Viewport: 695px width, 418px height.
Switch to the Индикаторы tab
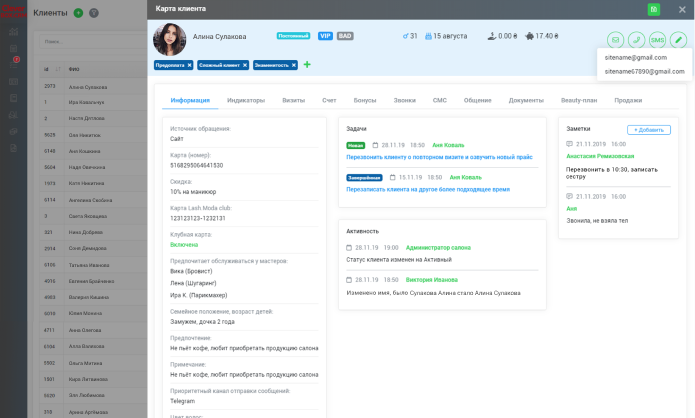tap(245, 100)
